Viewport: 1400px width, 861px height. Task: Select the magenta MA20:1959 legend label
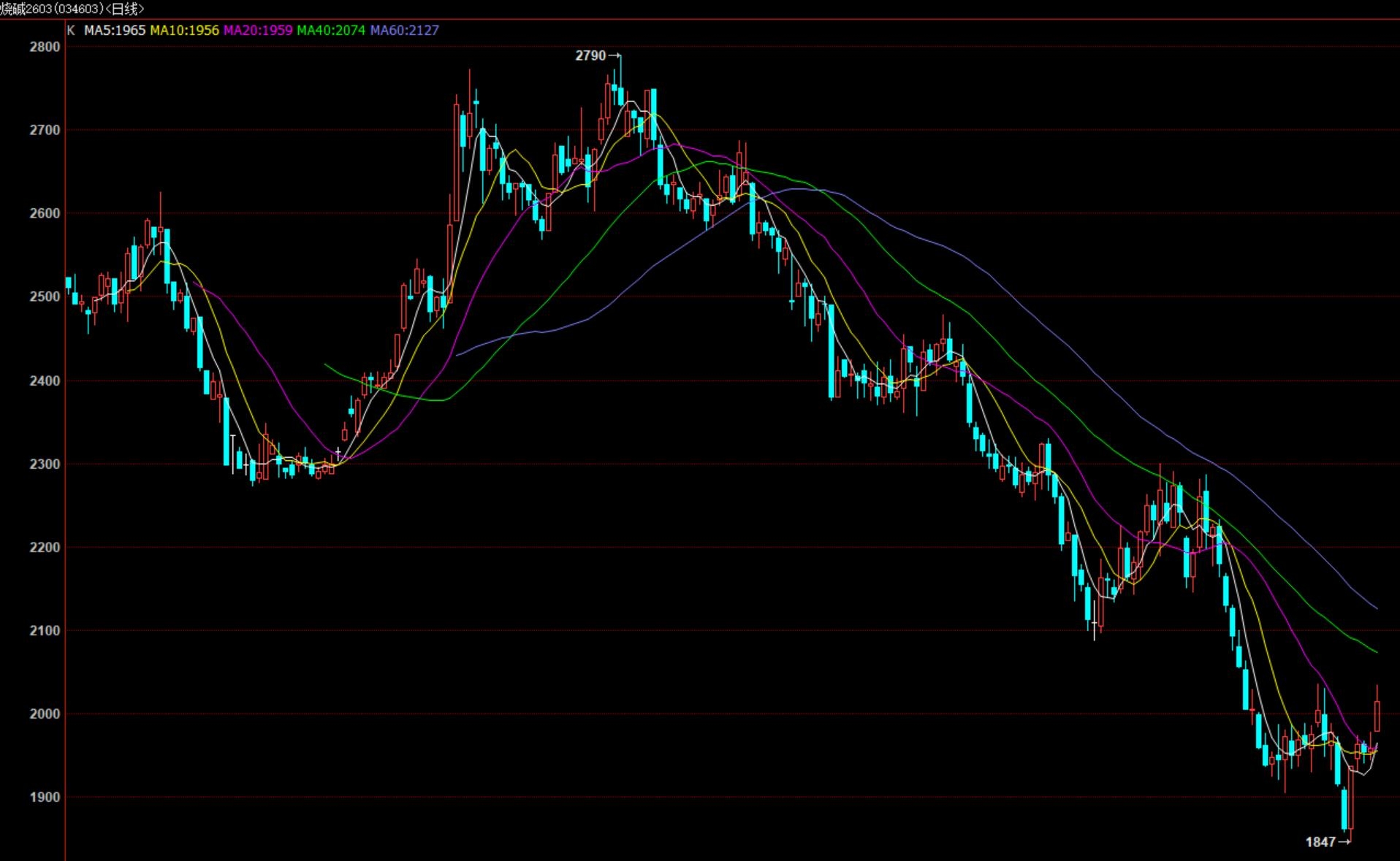pyautogui.click(x=258, y=31)
